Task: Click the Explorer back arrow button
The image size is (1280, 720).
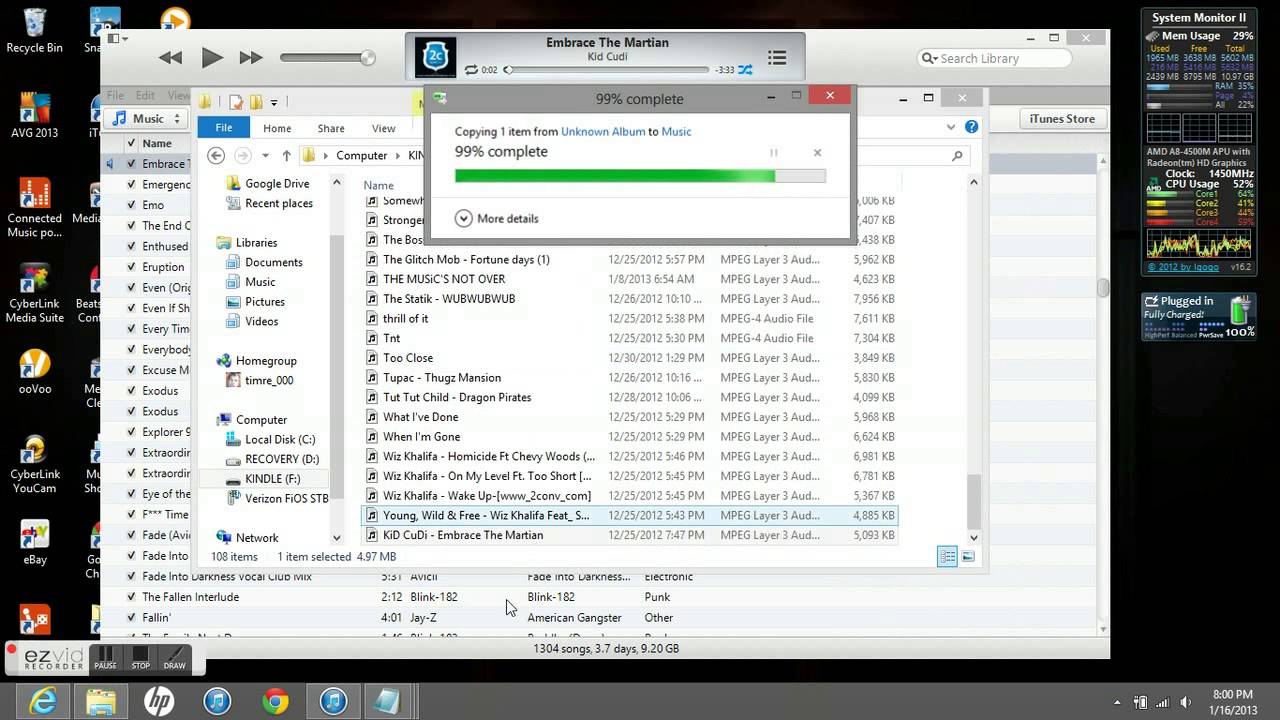Action: coord(216,155)
